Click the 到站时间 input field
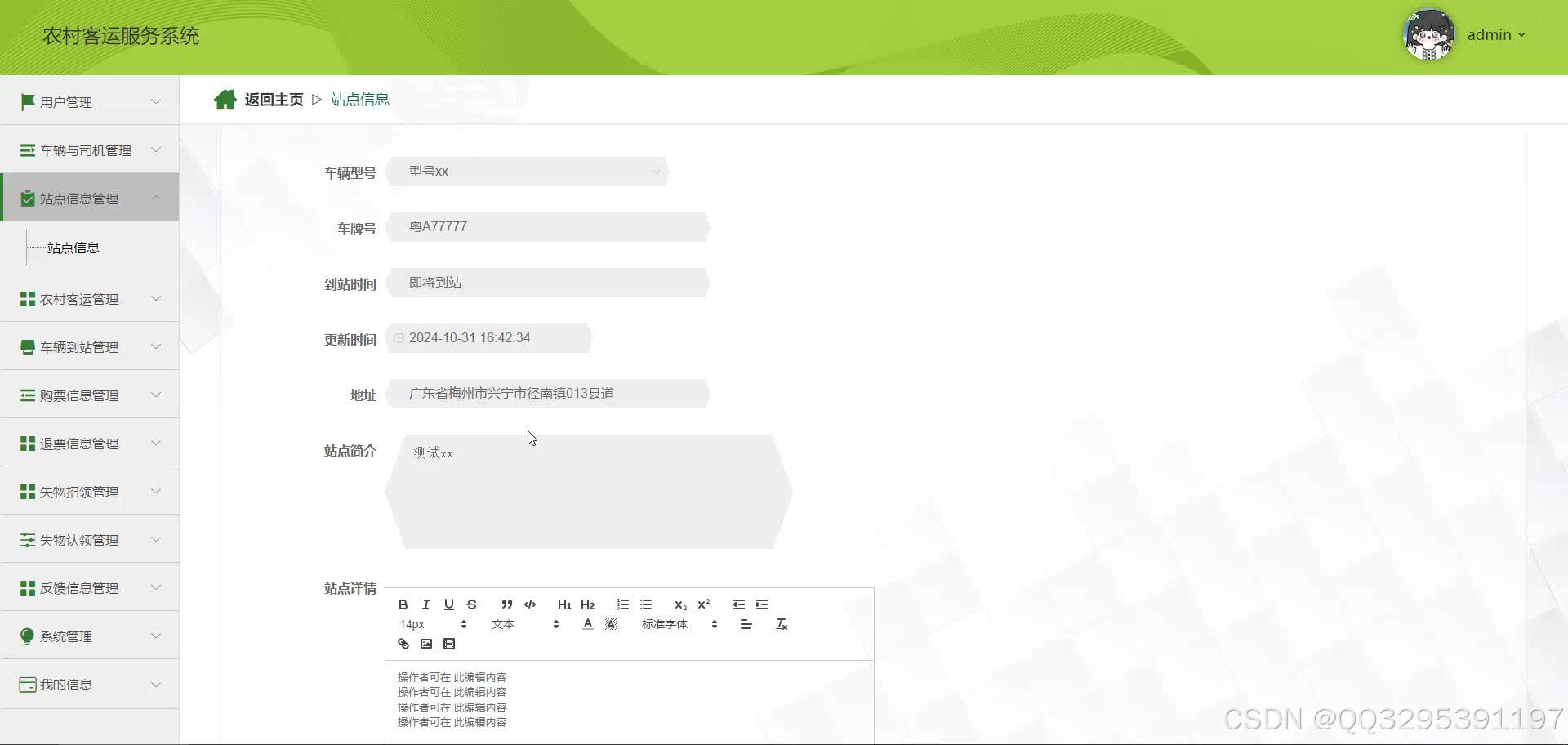Screen dimensions: 1568x745 click(x=548, y=283)
